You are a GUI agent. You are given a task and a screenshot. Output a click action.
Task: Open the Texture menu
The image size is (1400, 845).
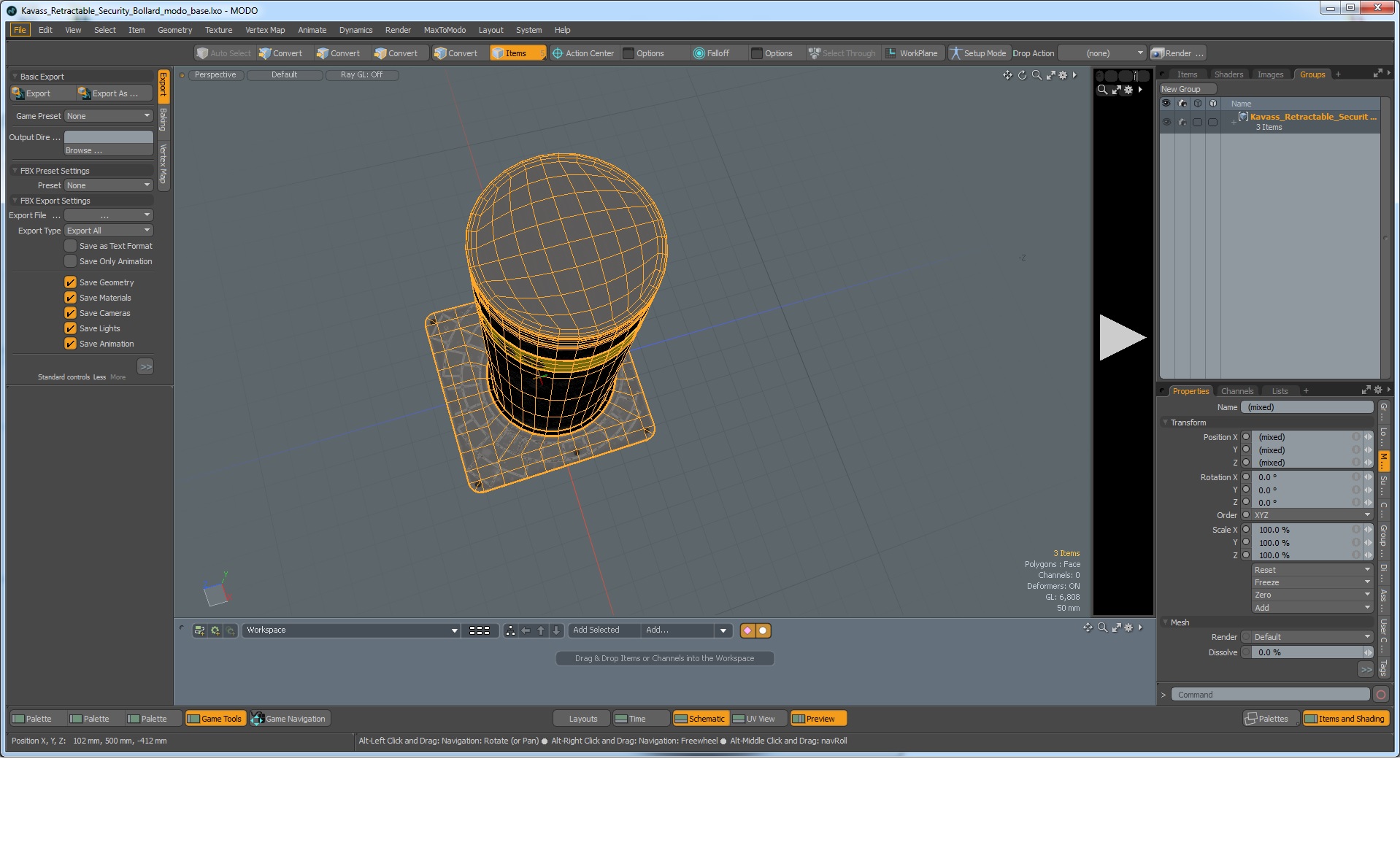tap(218, 30)
